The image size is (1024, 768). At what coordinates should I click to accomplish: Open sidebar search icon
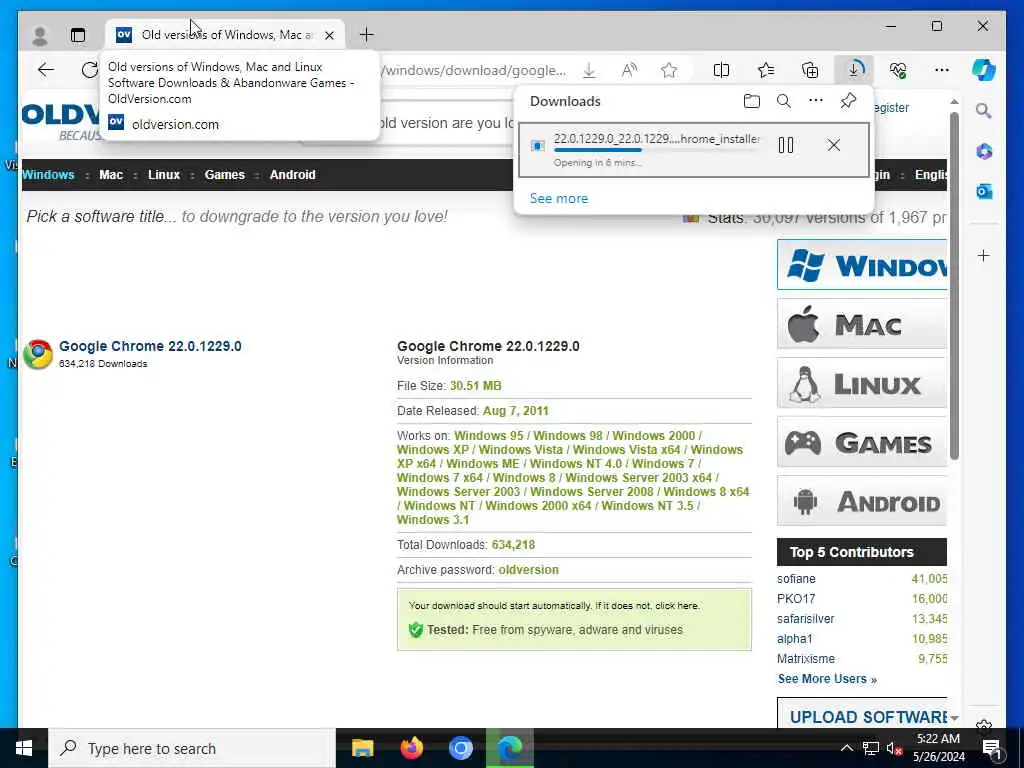coord(984,111)
